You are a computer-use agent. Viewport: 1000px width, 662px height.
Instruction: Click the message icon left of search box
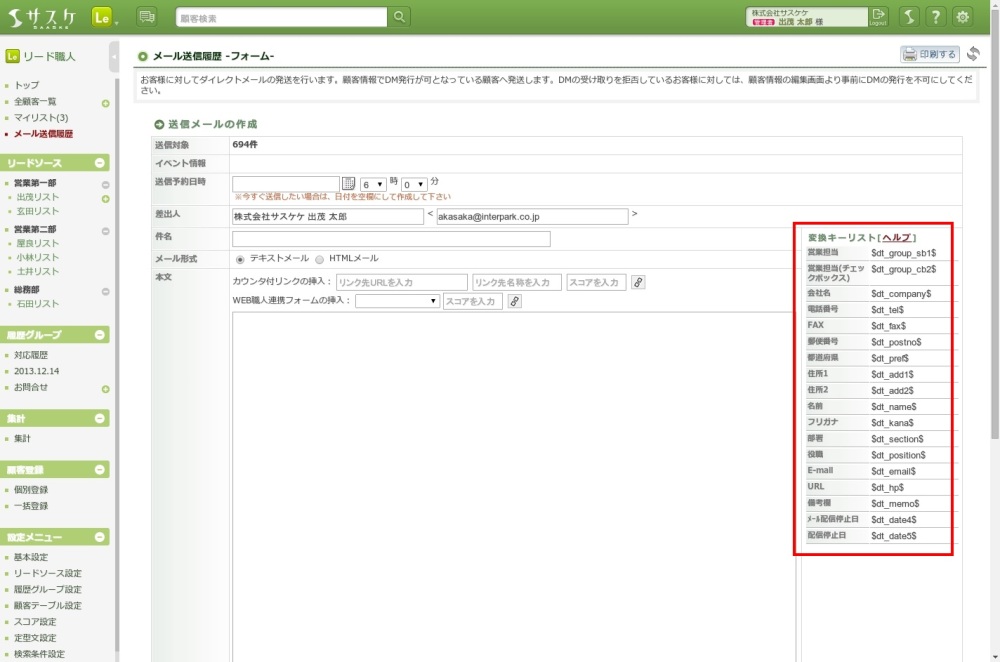(x=147, y=17)
